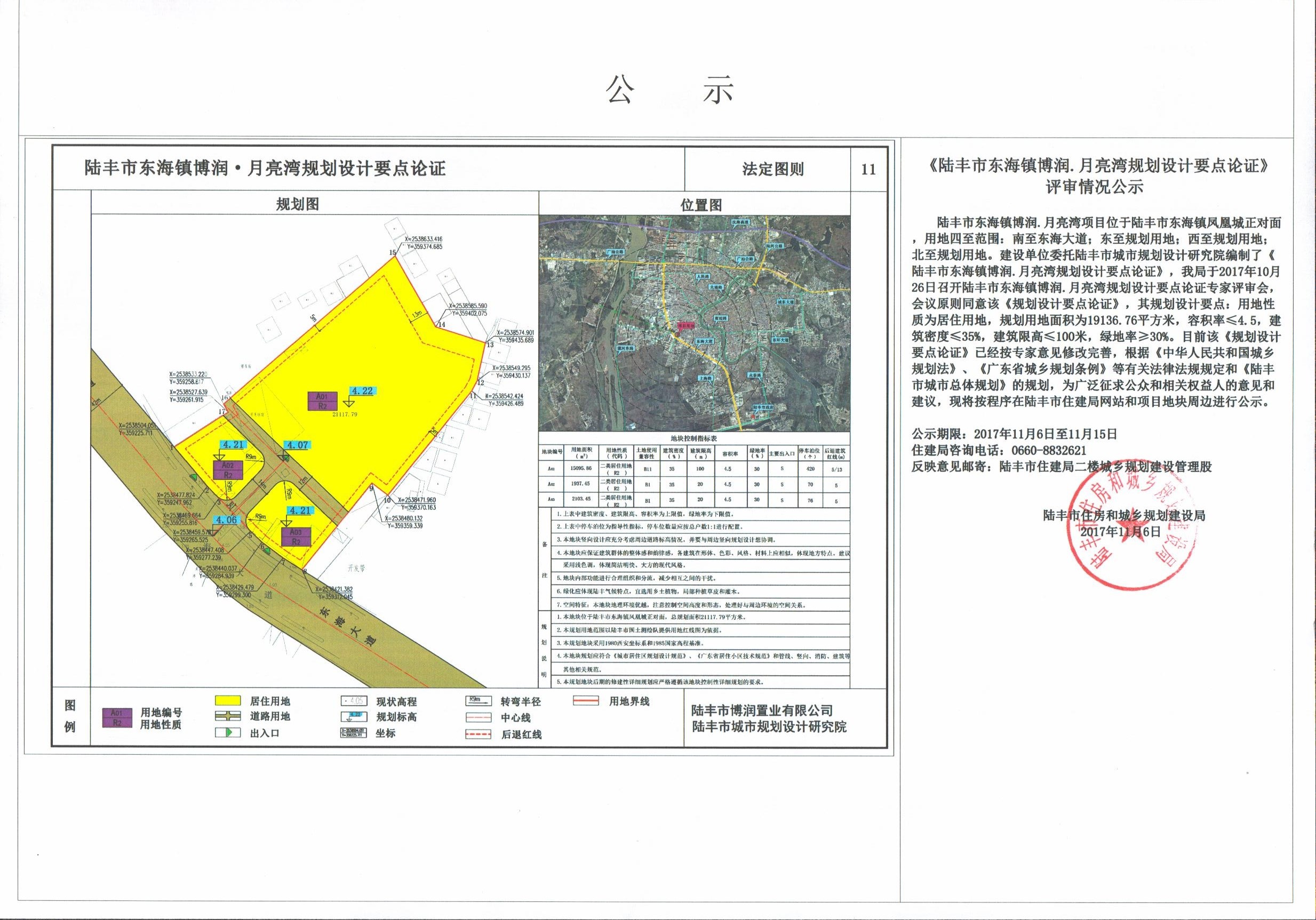Click the 地块控制指标表 table title
This screenshot has height=920, width=1316.
(x=695, y=438)
